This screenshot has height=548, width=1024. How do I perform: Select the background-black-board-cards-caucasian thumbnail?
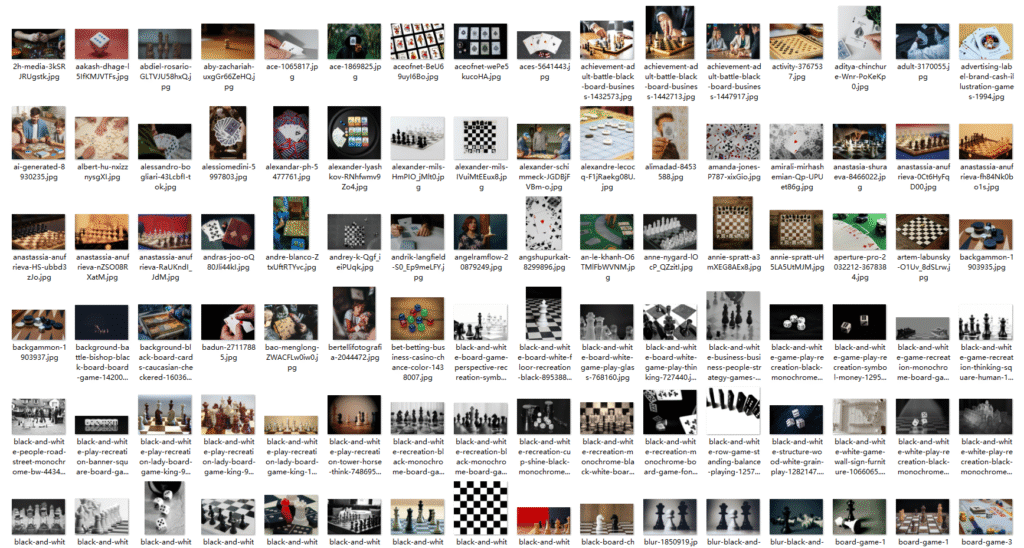pyautogui.click(x=165, y=322)
